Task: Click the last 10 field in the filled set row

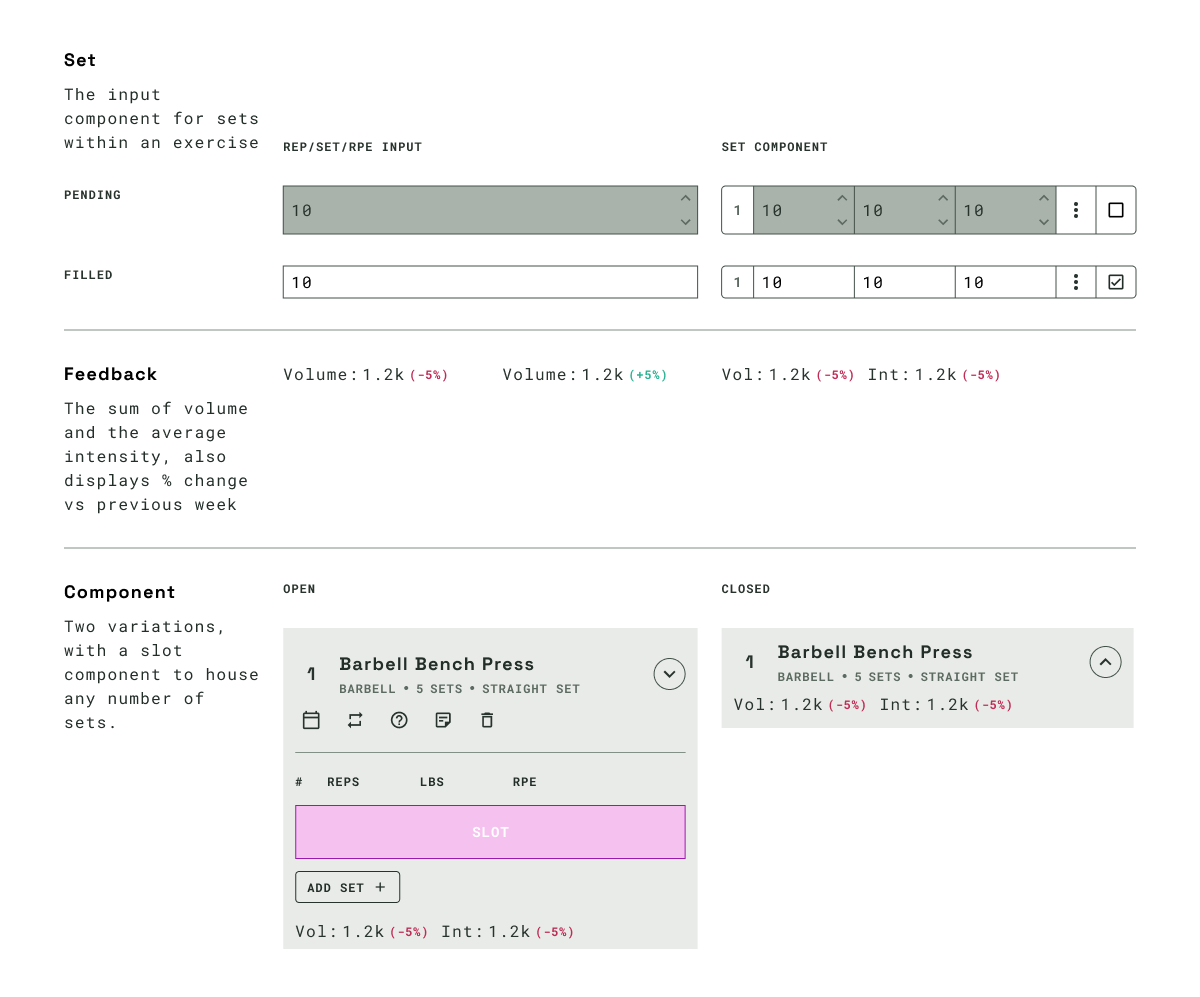Action: point(1005,282)
